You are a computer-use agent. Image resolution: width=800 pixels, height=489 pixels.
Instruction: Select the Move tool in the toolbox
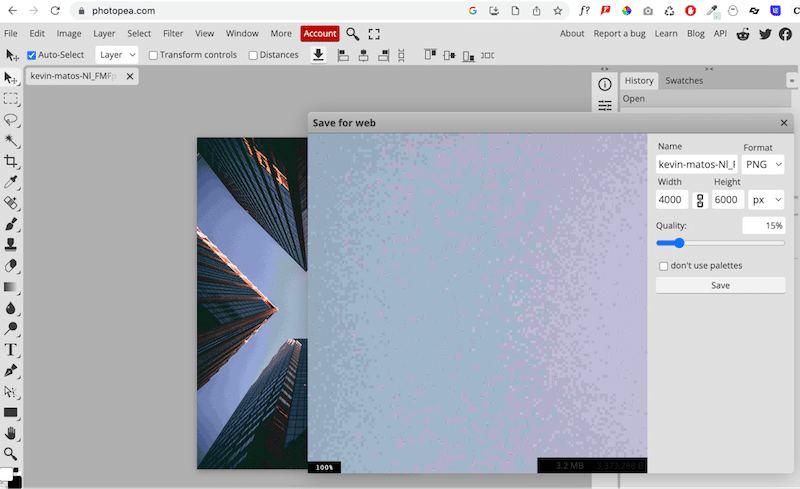(x=10, y=78)
